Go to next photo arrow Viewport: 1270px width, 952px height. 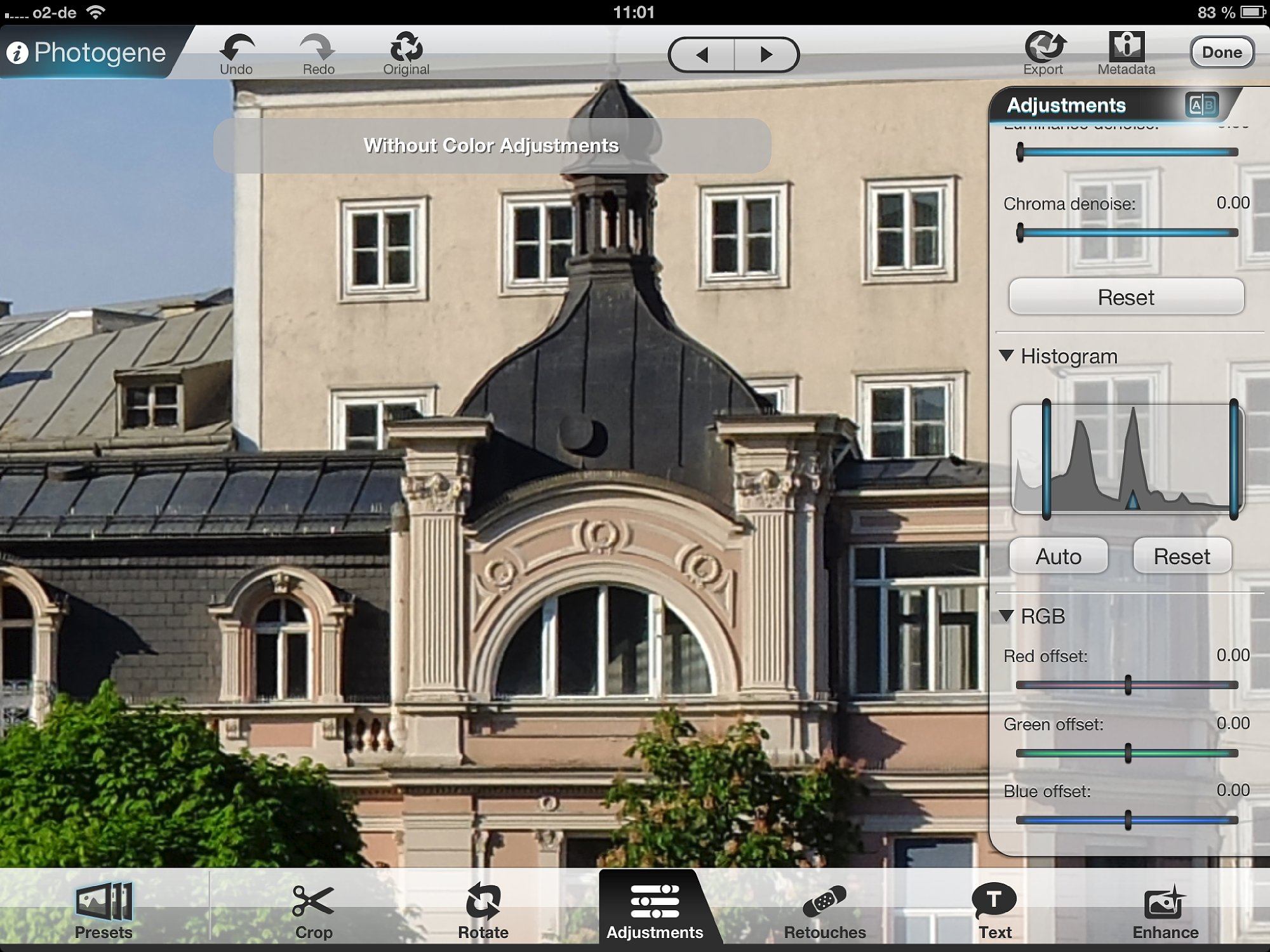pyautogui.click(x=766, y=55)
